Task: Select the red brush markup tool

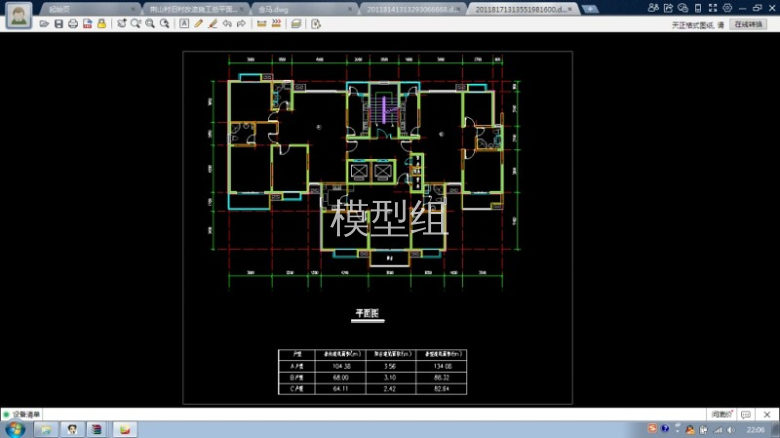Action: (x=213, y=24)
